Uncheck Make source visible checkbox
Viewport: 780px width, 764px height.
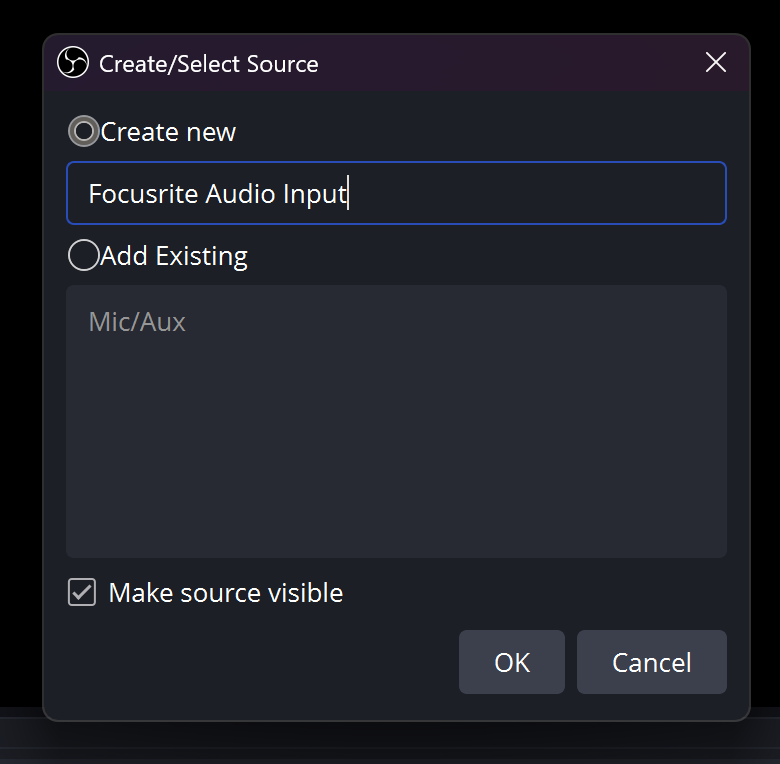(x=82, y=592)
